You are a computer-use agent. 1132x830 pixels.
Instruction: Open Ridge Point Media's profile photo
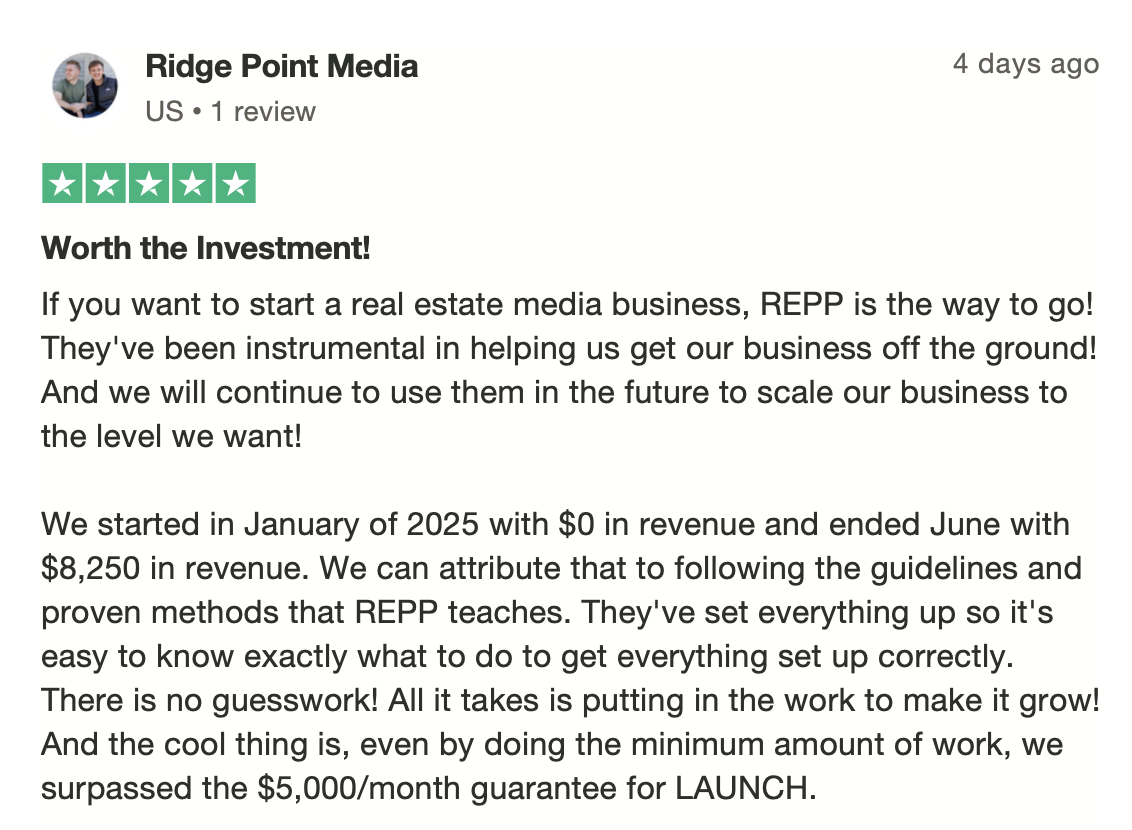point(85,85)
